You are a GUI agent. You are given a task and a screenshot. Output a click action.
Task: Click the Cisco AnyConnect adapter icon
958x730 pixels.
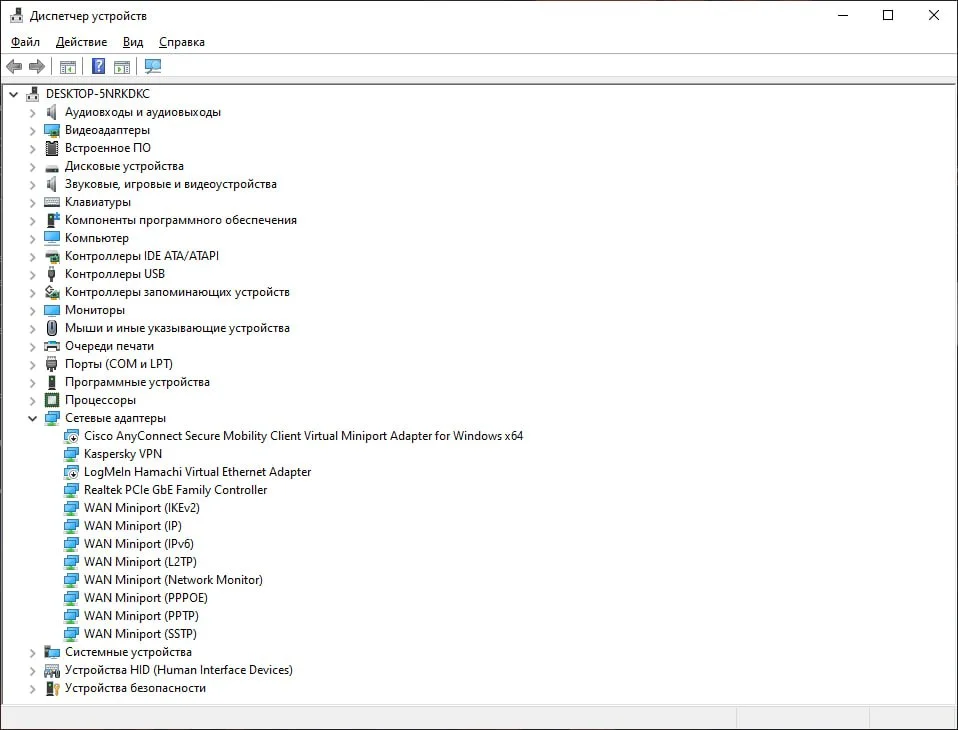point(71,436)
